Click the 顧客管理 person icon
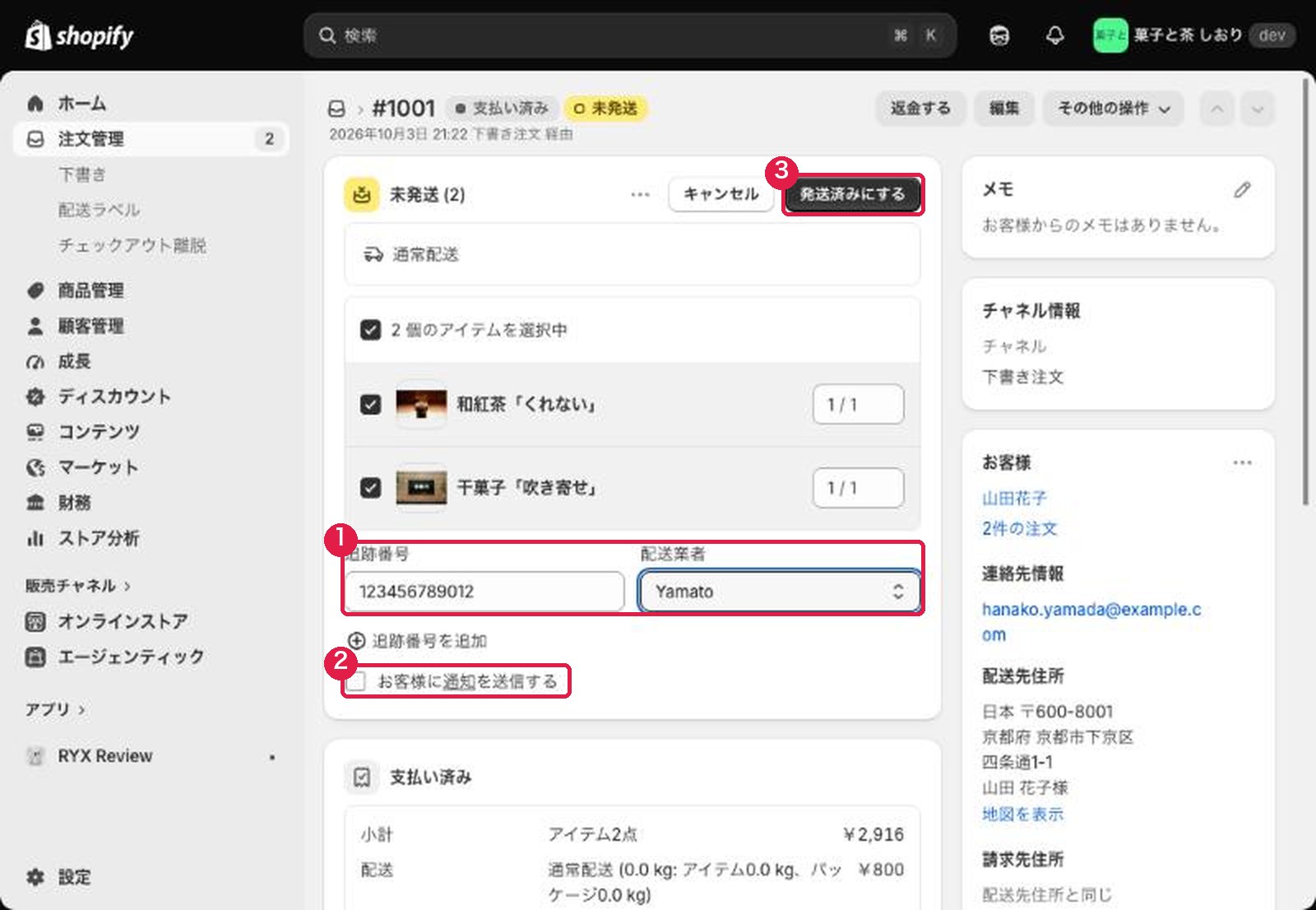Image resolution: width=1316 pixels, height=910 pixels. (35, 326)
